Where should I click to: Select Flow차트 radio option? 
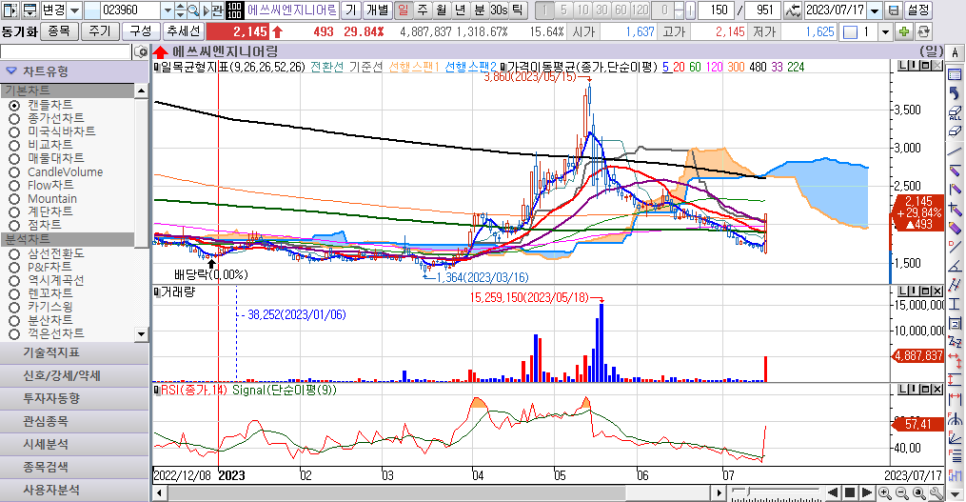(x=14, y=185)
